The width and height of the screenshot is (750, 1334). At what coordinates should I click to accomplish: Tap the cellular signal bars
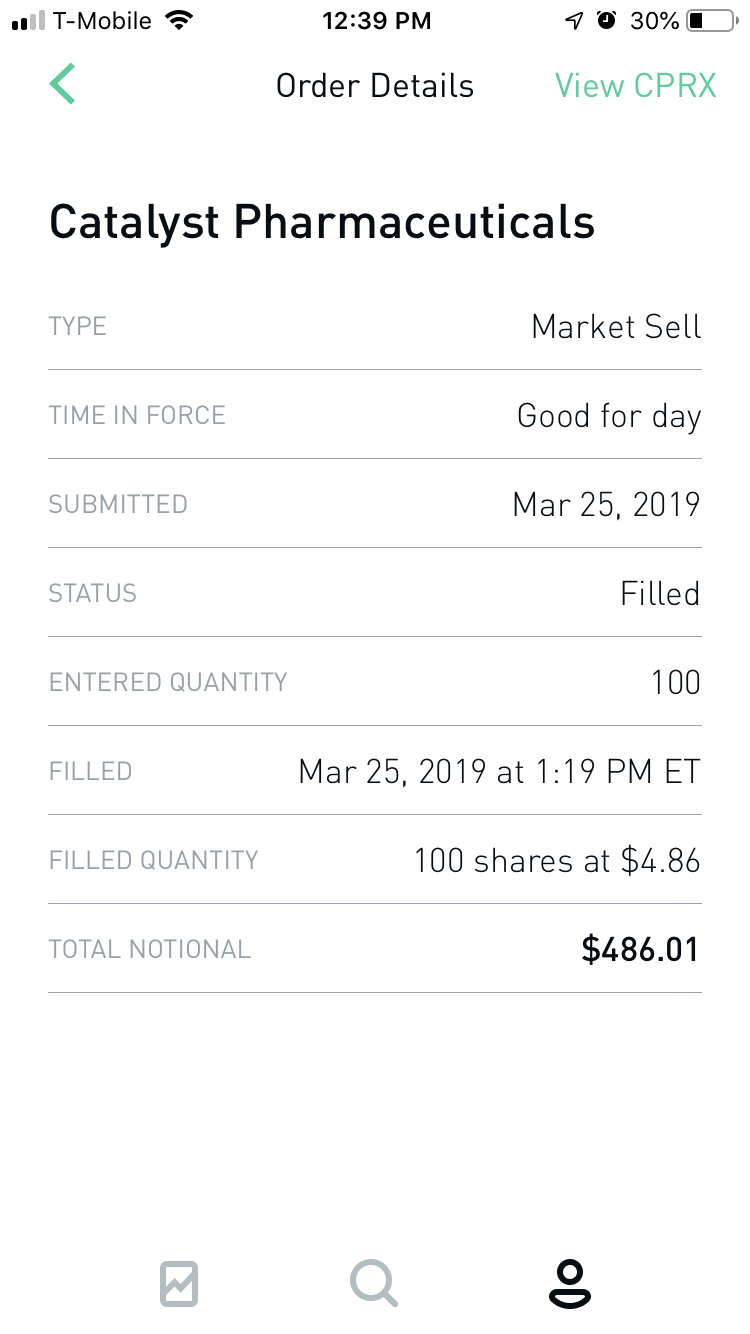28,20
